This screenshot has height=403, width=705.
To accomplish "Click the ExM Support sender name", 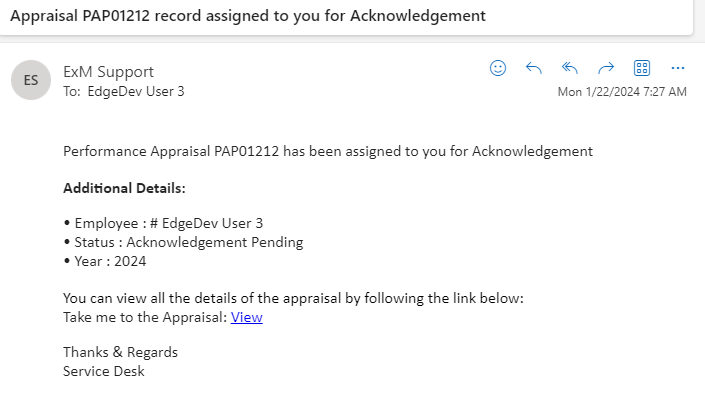I will [x=108, y=71].
